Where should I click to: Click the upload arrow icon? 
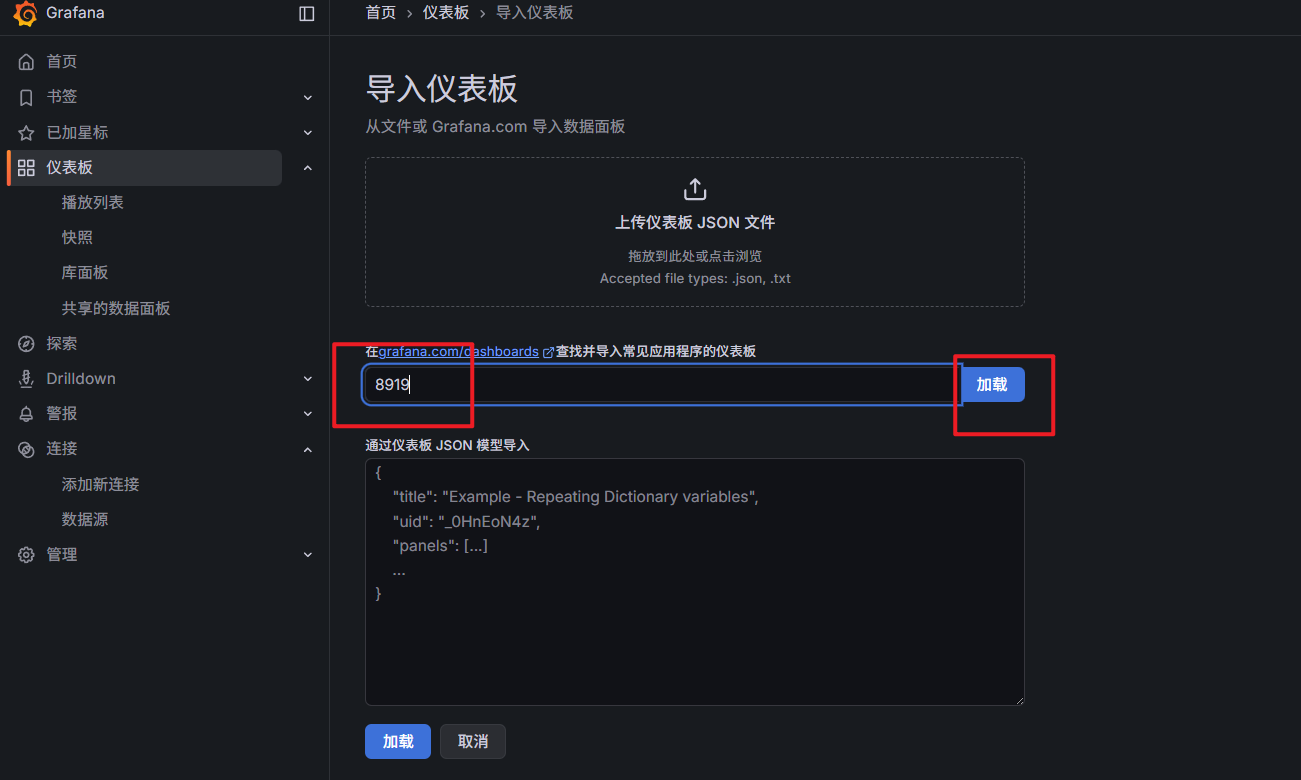pyautogui.click(x=695, y=189)
